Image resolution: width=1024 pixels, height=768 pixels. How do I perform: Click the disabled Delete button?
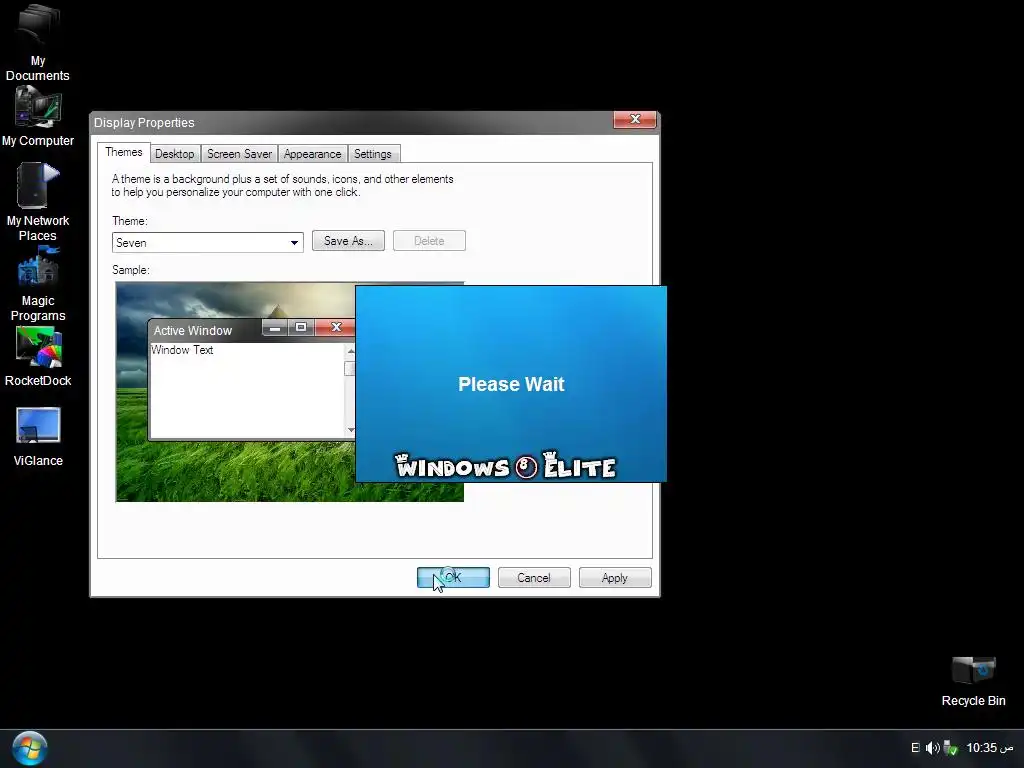click(429, 241)
